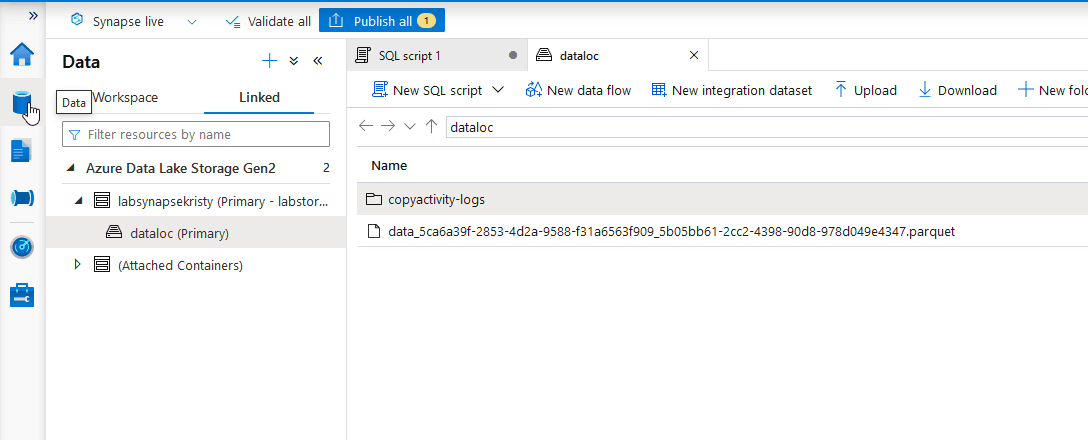Open the Monitor hub icon
1088x440 pixels.
click(22, 247)
